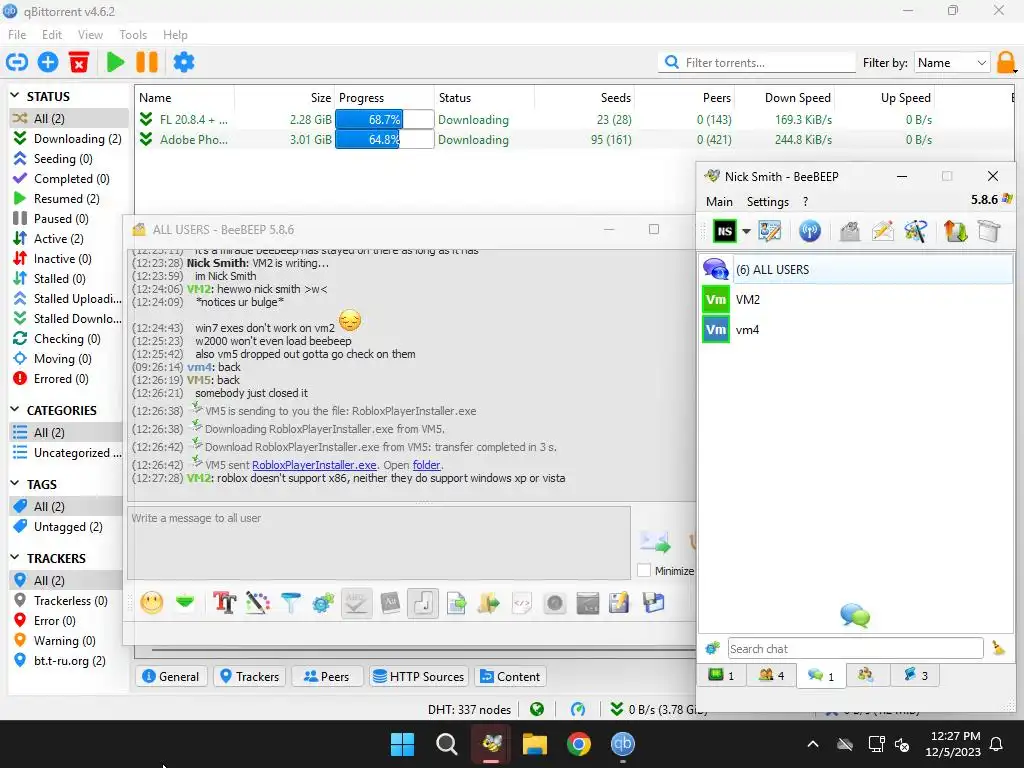
Task: Open the NS user status dropdown arrow
Action: 746,231
